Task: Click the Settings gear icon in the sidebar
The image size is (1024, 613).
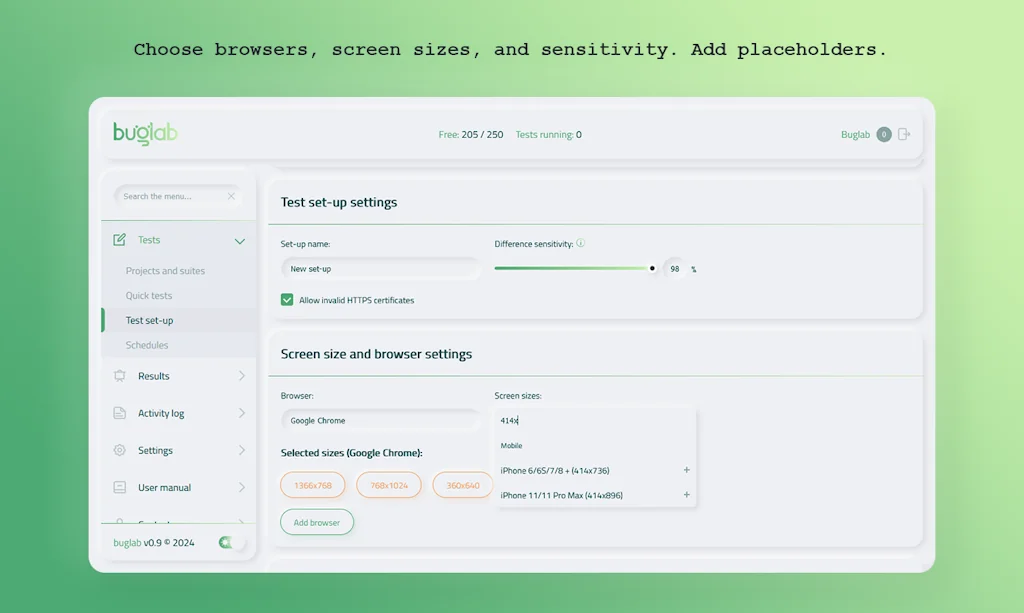Action: pos(120,450)
